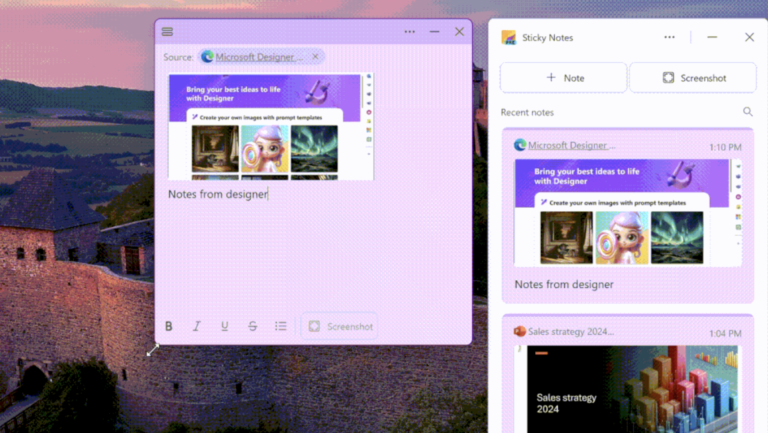Minimize the Sticky Notes list window
Screen dimensions: 768x433
pyautogui.click(x=712, y=37)
